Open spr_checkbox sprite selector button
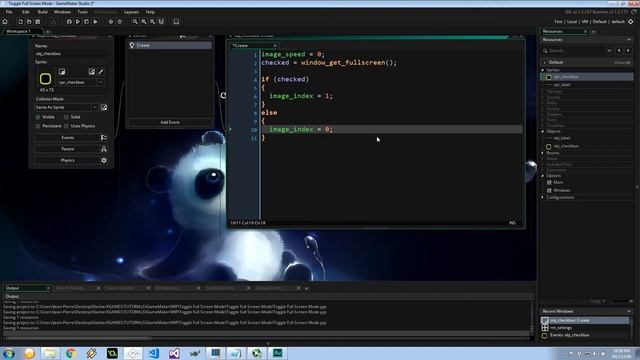 pos(100,82)
